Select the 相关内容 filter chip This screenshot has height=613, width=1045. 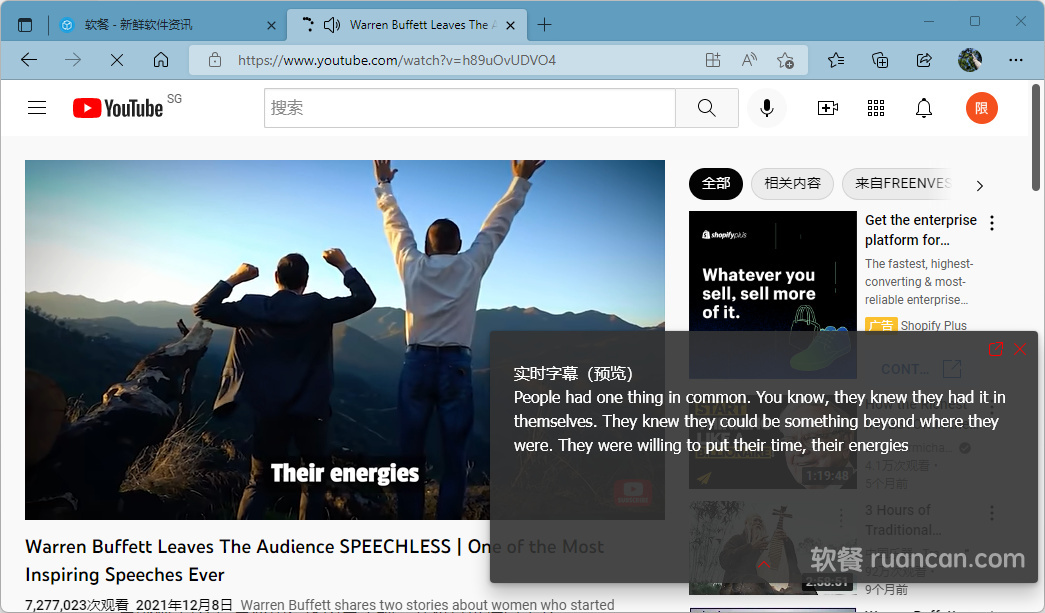pos(792,184)
